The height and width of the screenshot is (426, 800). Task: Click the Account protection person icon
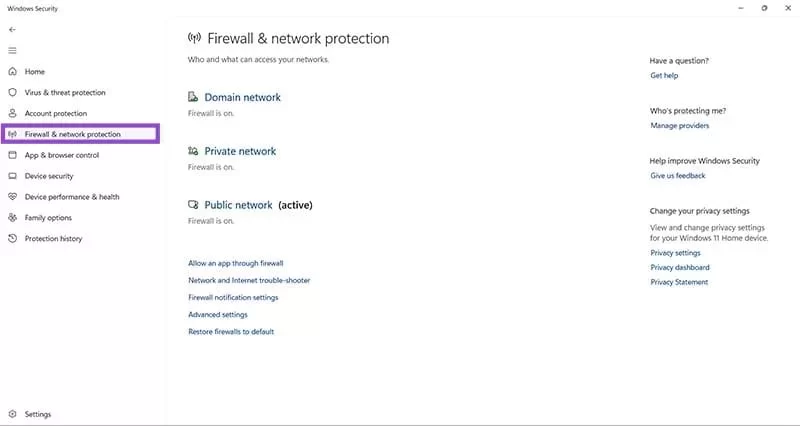click(13, 114)
